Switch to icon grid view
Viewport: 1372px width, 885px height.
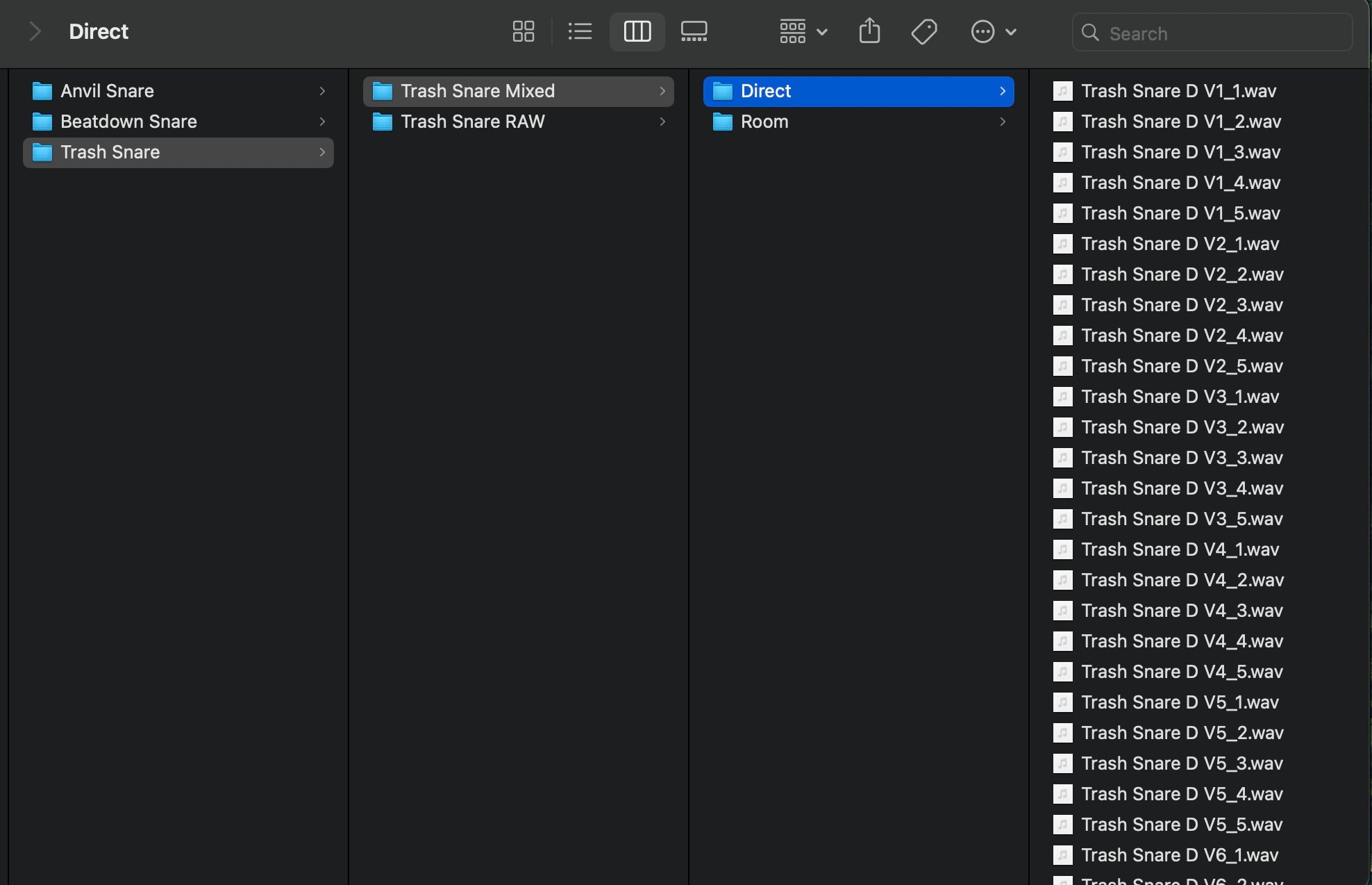[x=523, y=31]
